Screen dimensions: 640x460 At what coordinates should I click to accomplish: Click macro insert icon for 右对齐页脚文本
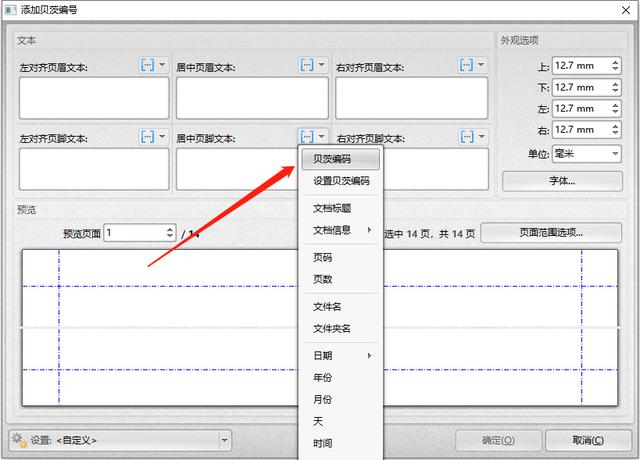467,136
